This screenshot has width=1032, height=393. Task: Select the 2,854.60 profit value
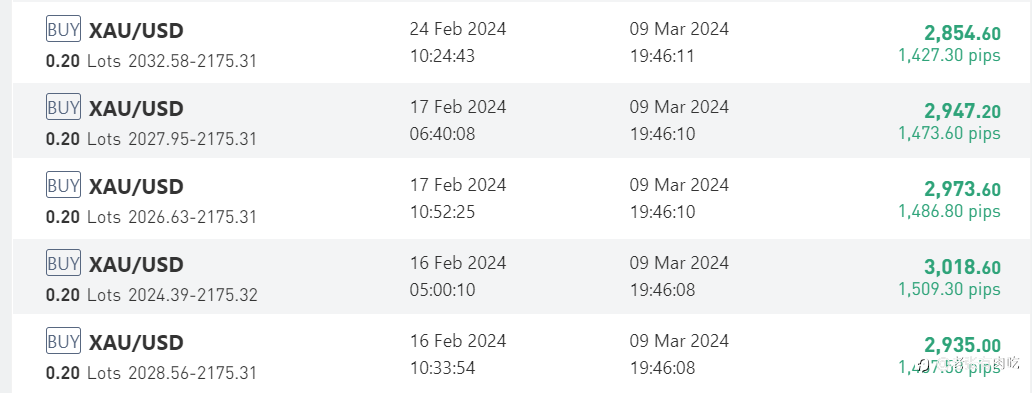tap(962, 34)
